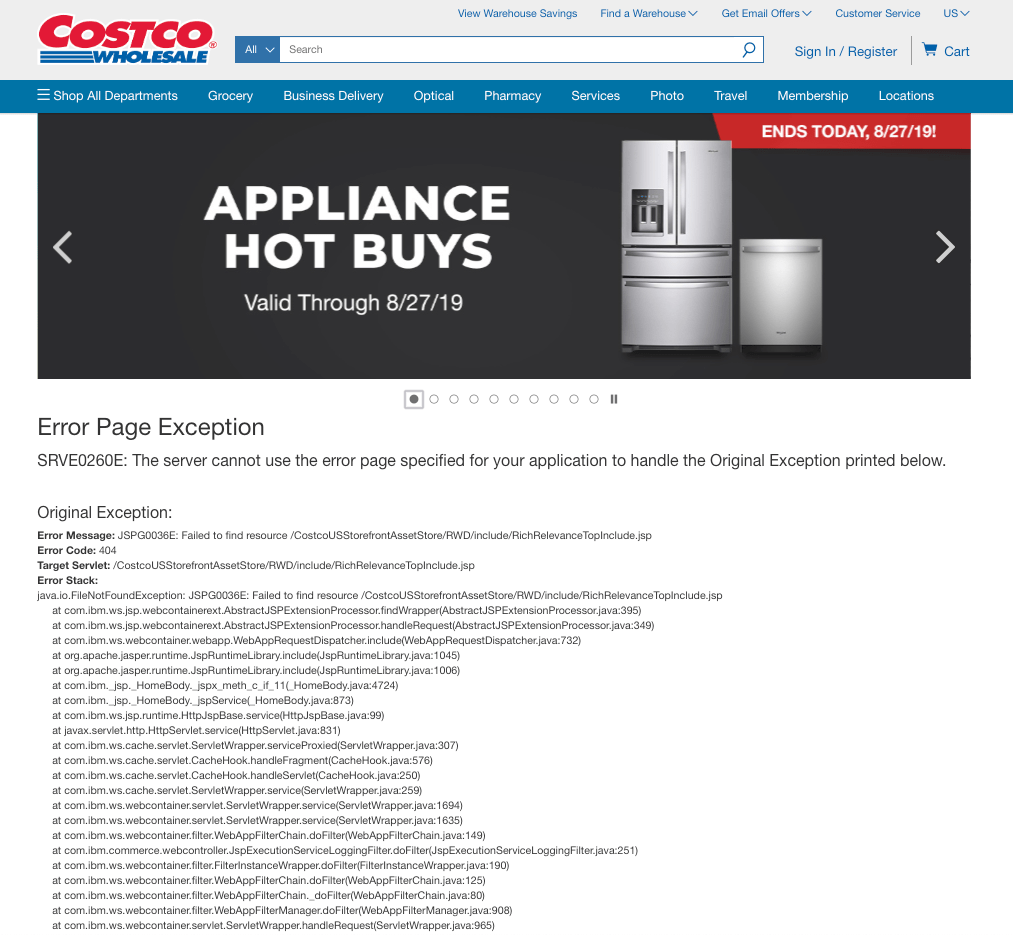Viewport: 1013px width, 935px height.
Task: Open the View Warehouse Savings link
Action: [x=517, y=13]
